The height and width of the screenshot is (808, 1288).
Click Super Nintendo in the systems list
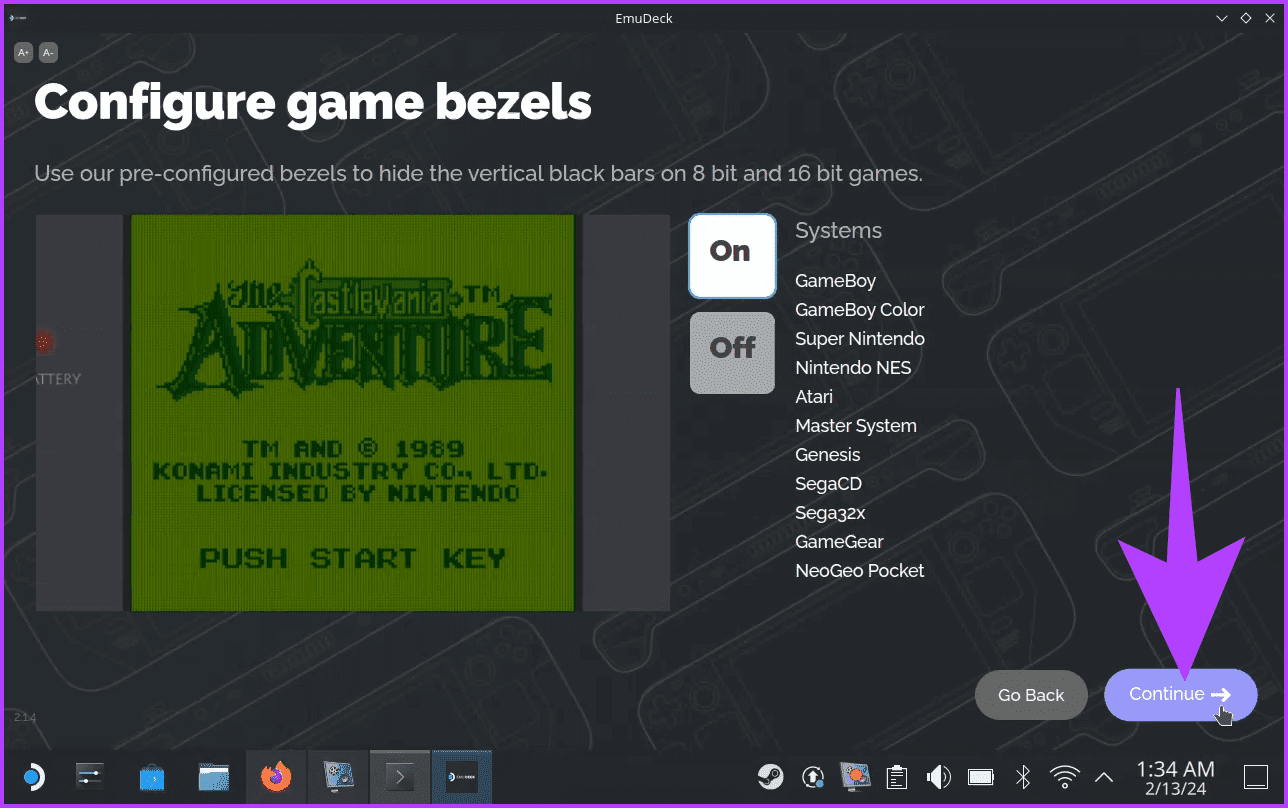[x=860, y=339]
